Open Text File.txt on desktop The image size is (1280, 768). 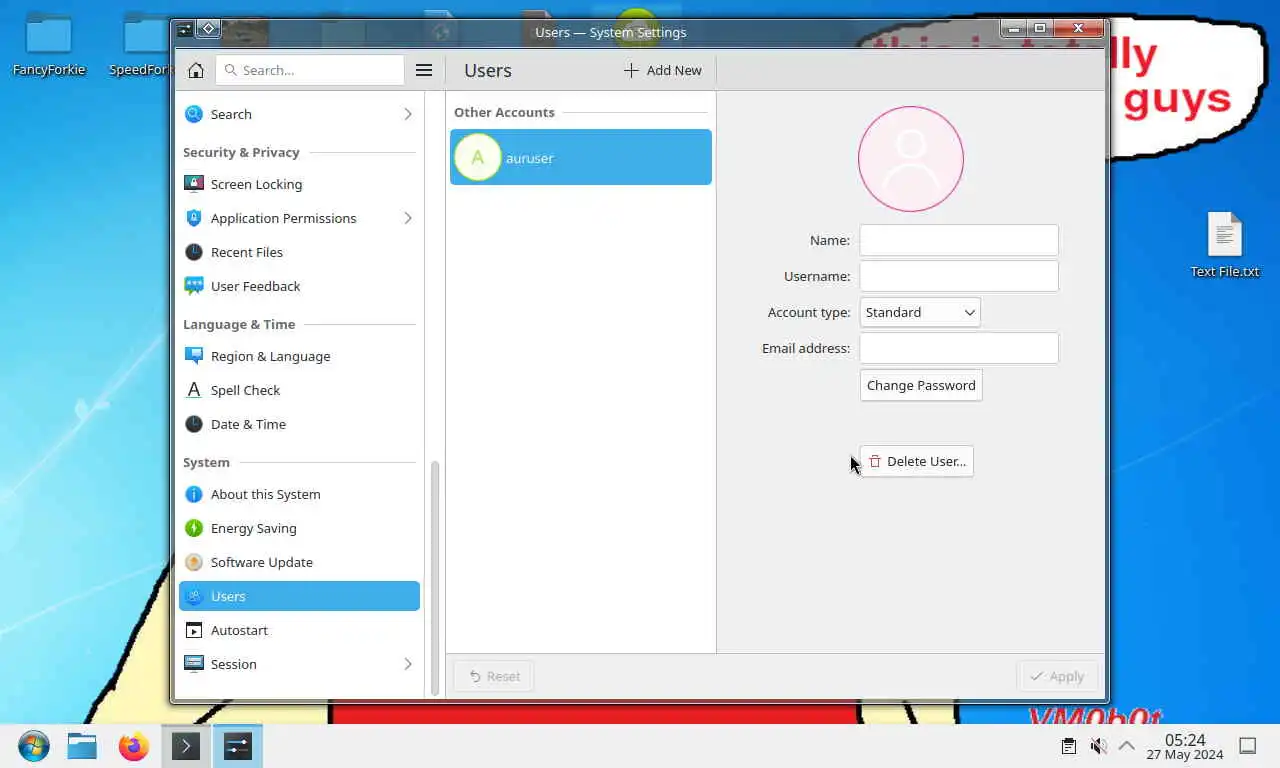click(1224, 245)
